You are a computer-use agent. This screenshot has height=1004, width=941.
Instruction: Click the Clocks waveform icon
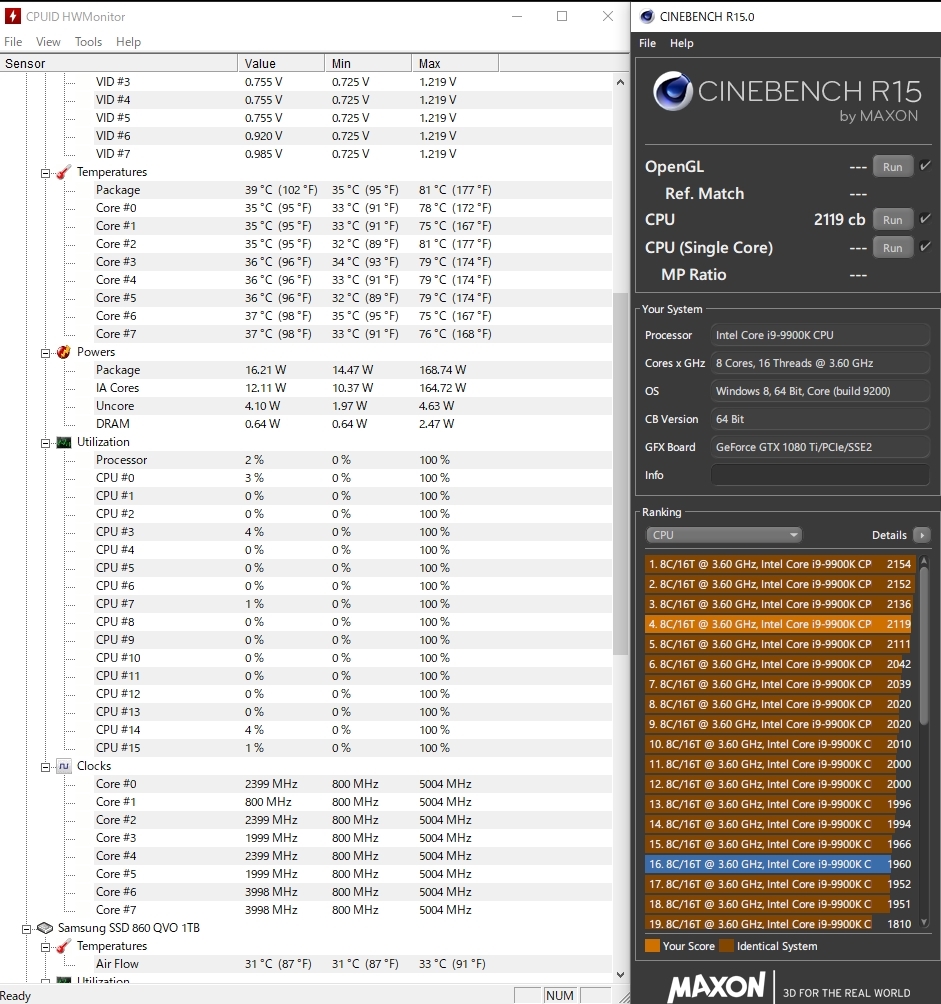(x=63, y=766)
